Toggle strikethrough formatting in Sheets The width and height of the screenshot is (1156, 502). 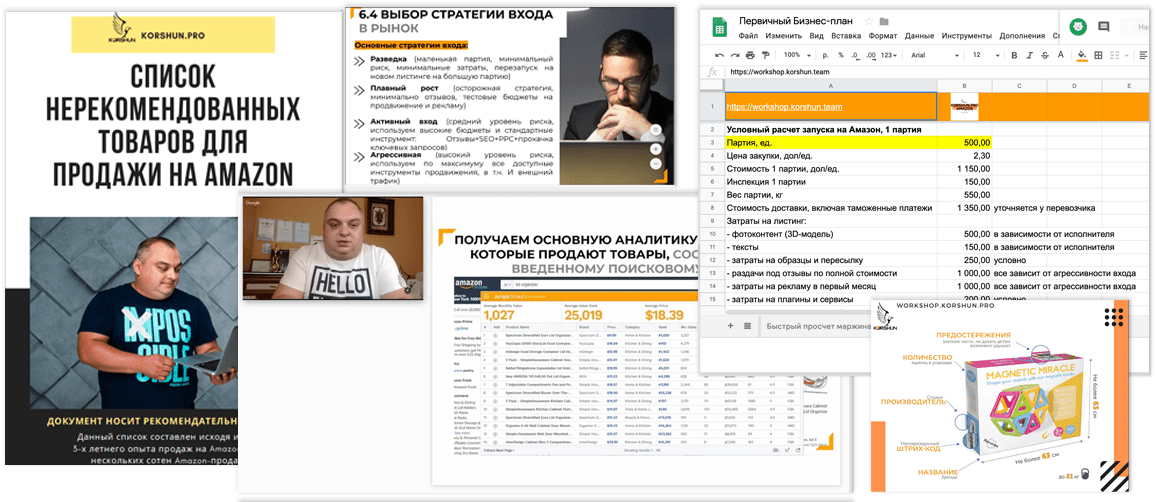[1043, 55]
